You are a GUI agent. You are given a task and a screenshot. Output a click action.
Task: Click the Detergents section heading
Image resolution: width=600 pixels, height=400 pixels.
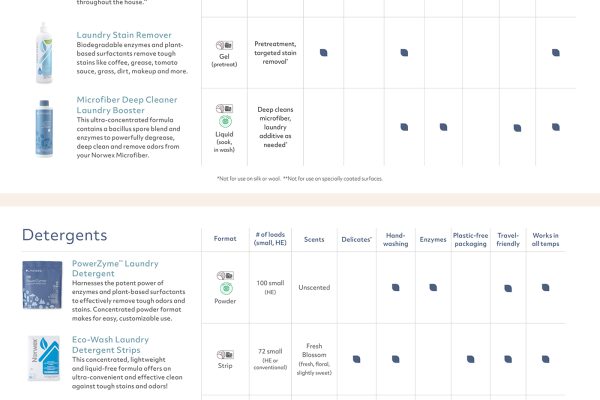click(x=64, y=236)
